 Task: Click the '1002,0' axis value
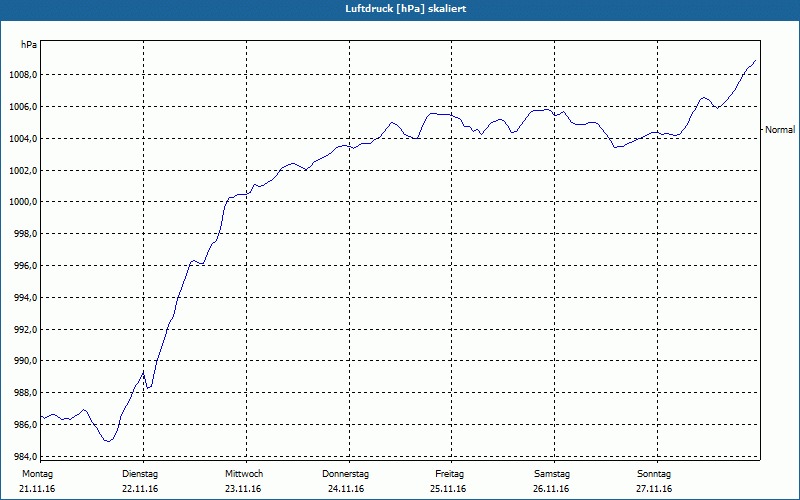tap(25, 170)
